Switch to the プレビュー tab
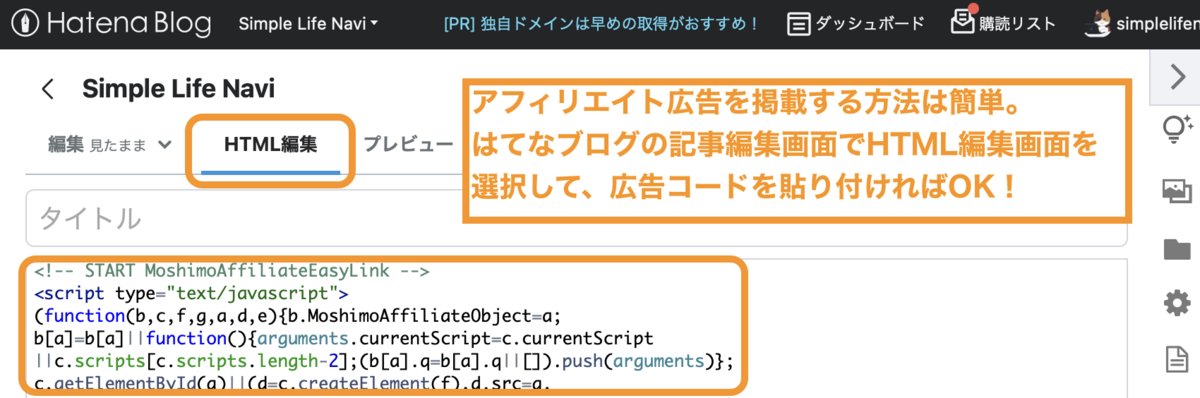 [408, 145]
